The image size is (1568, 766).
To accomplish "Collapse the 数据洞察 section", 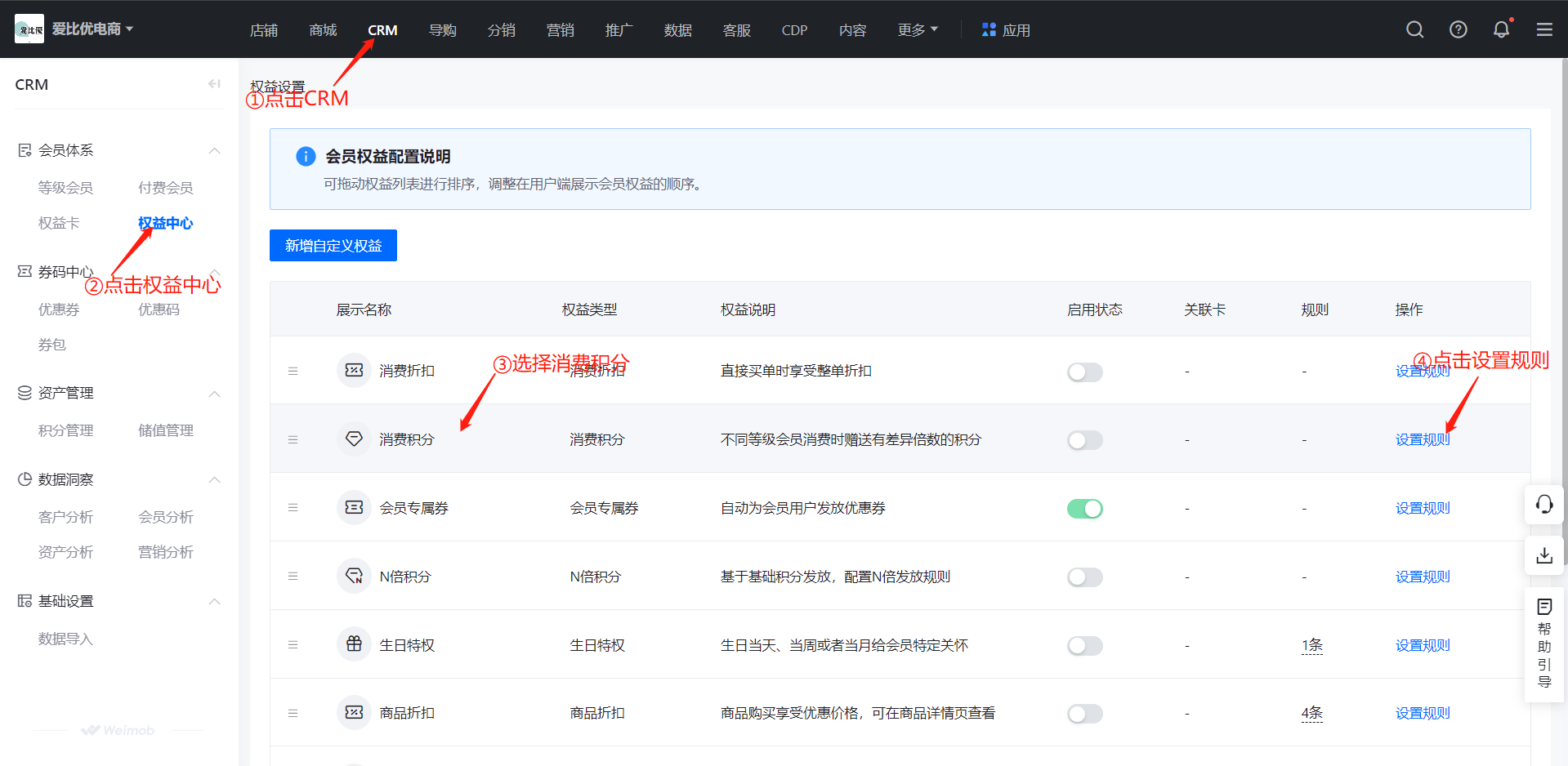I will (214, 479).
